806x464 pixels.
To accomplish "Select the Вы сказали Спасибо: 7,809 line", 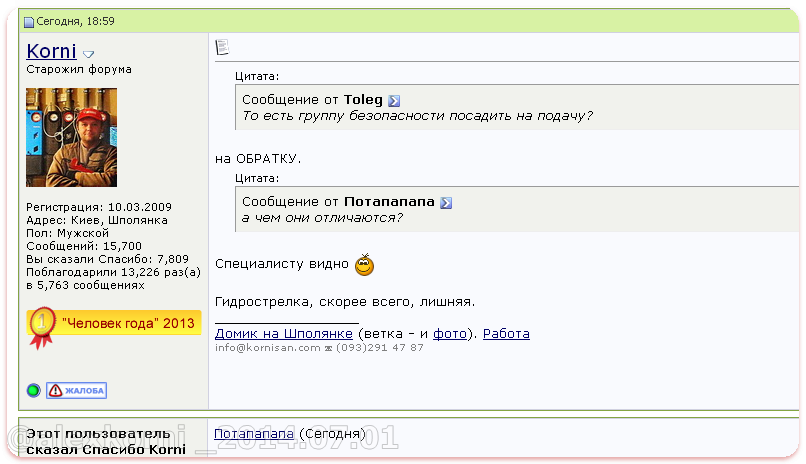I will coord(107,259).
